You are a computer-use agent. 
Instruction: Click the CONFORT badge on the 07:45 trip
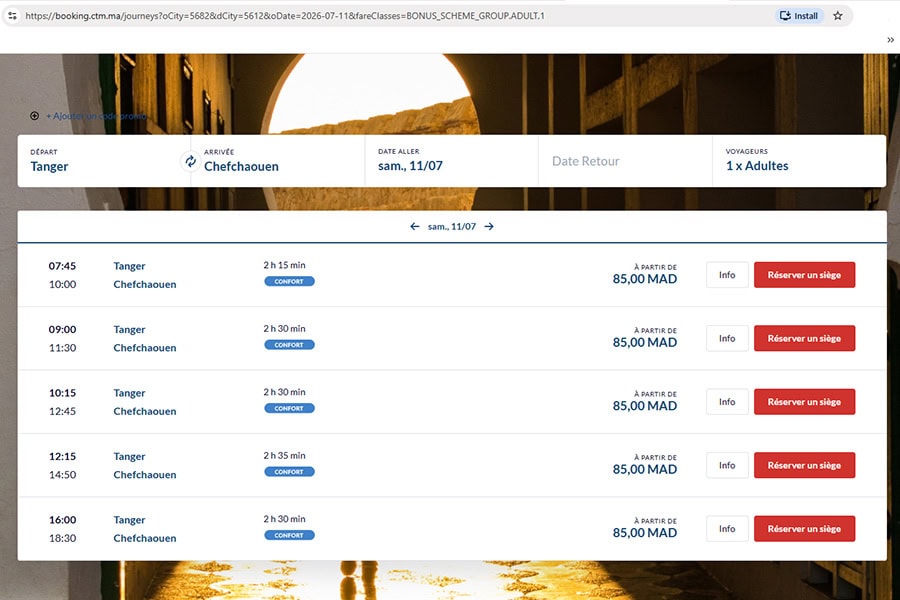point(289,281)
